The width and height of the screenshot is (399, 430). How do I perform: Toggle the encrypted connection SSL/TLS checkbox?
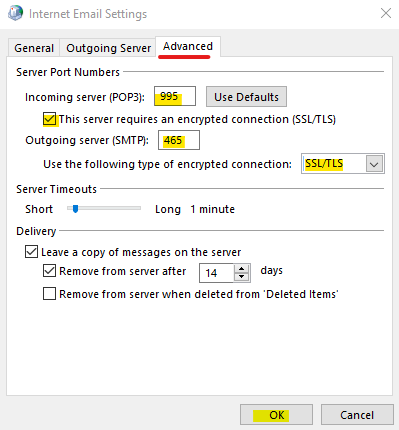(49, 119)
